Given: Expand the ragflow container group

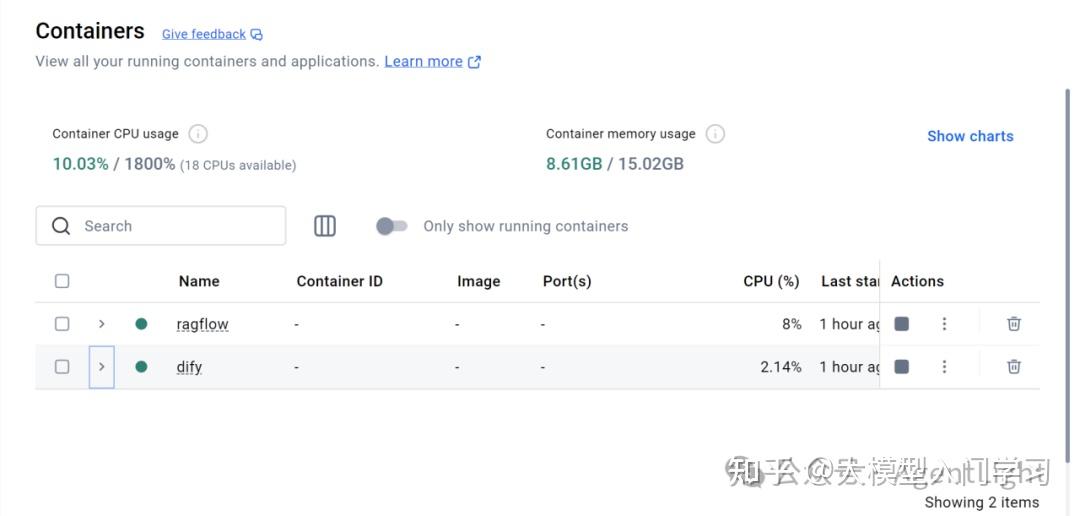Looking at the screenshot, I should click(101, 324).
